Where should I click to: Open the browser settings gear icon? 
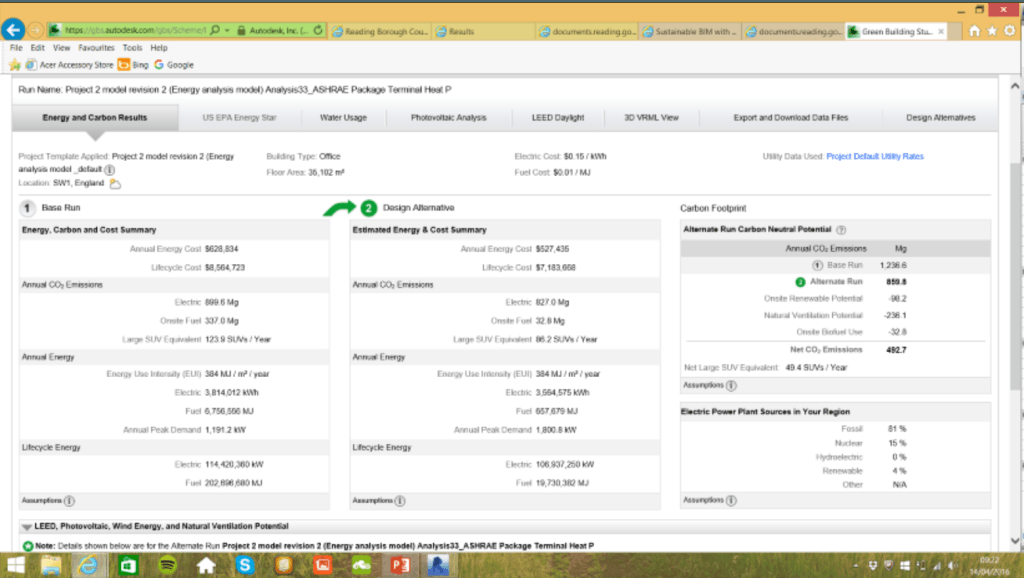1010,31
